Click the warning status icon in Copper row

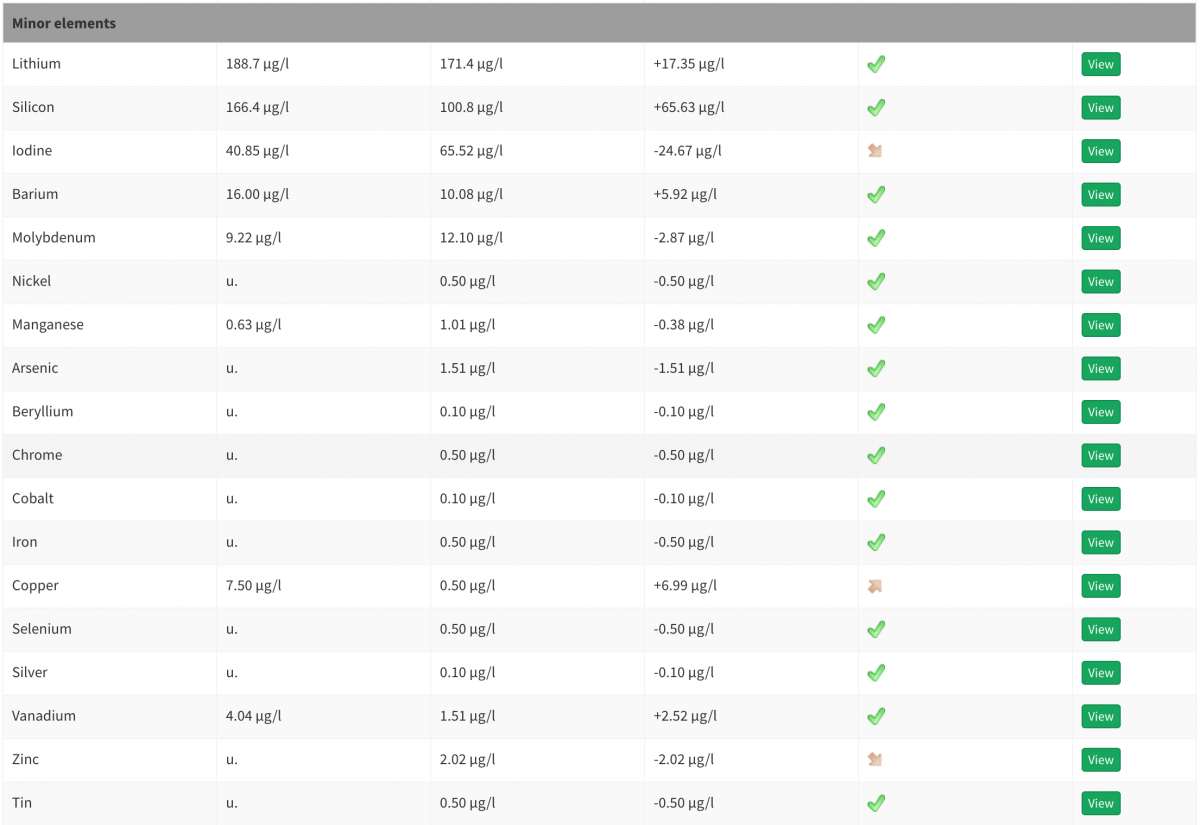(875, 586)
